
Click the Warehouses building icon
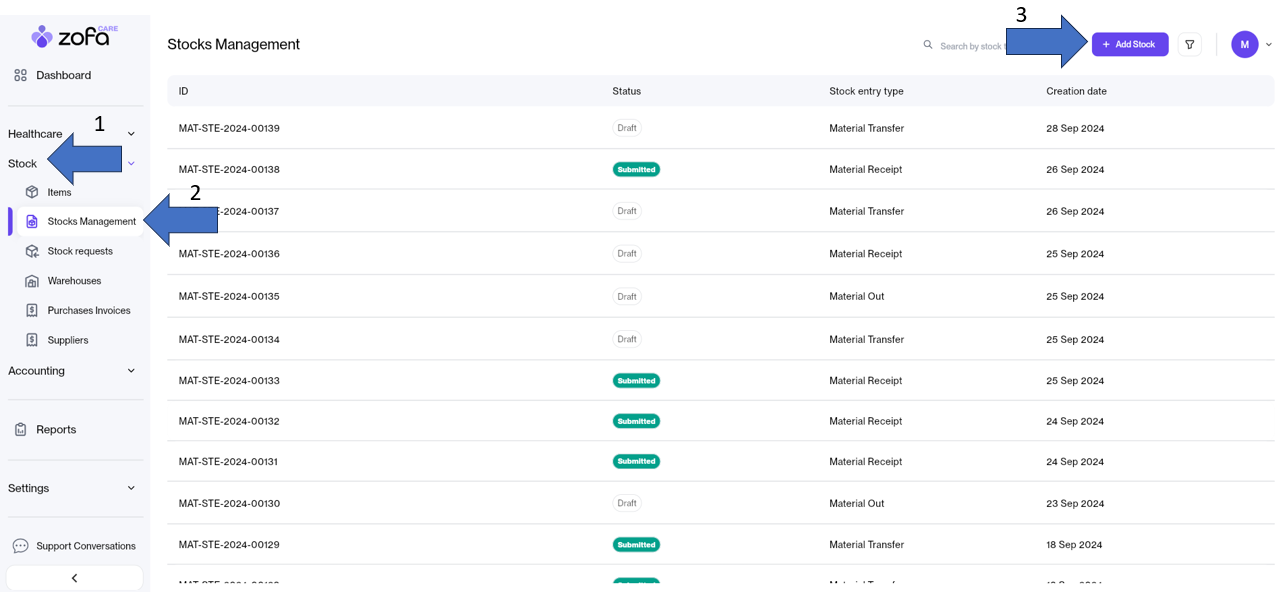(32, 281)
